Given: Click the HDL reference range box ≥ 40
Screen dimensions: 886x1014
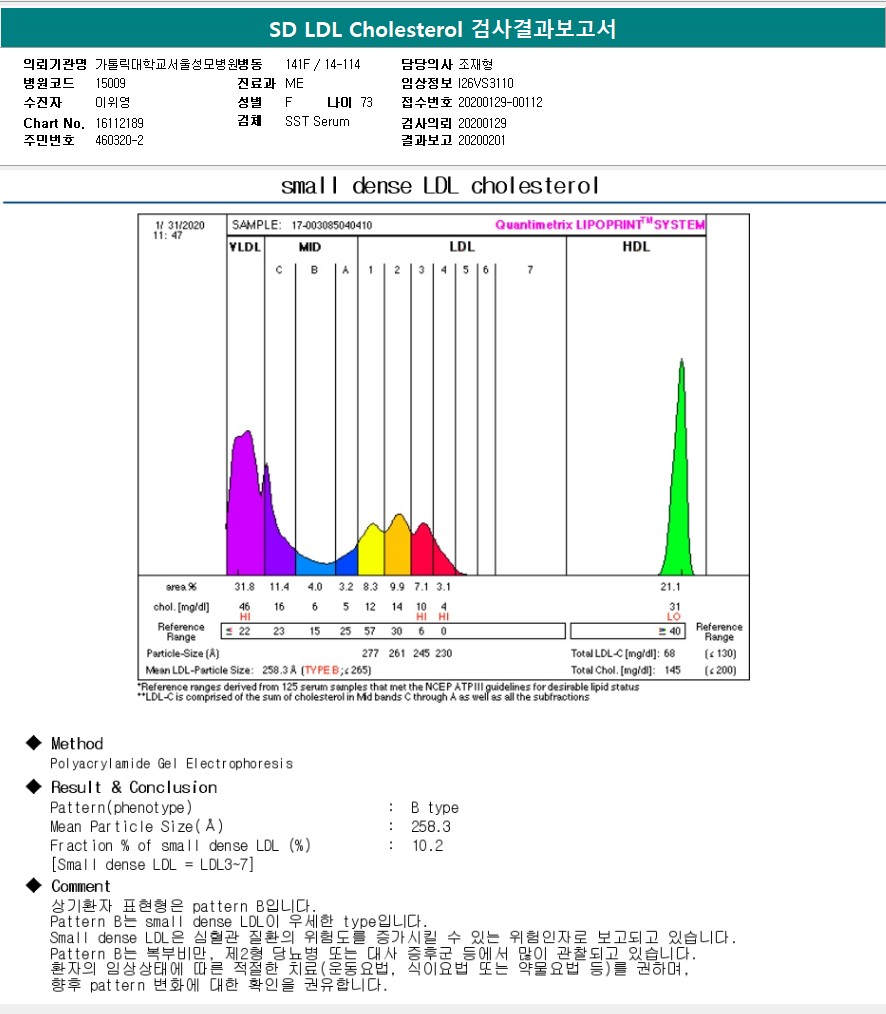Looking at the screenshot, I should coord(627,631).
